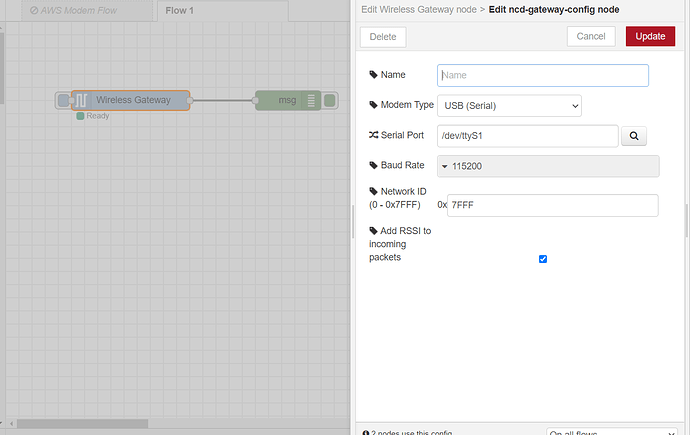Click the Wireless Gateway node's waveform icon
The width and height of the screenshot is (690, 435).
(x=81, y=100)
